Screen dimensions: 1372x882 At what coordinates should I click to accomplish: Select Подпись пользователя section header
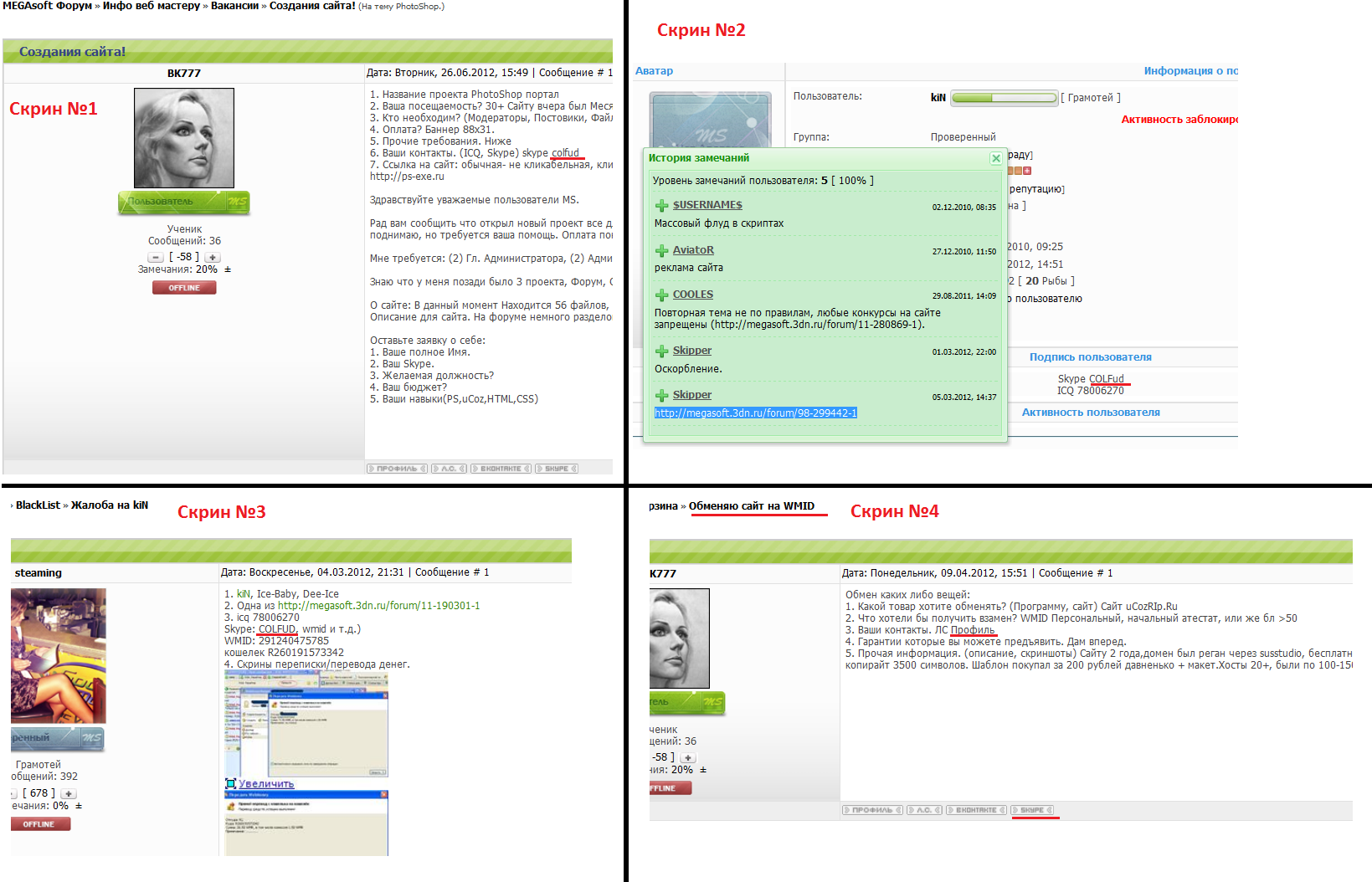[x=1091, y=357]
